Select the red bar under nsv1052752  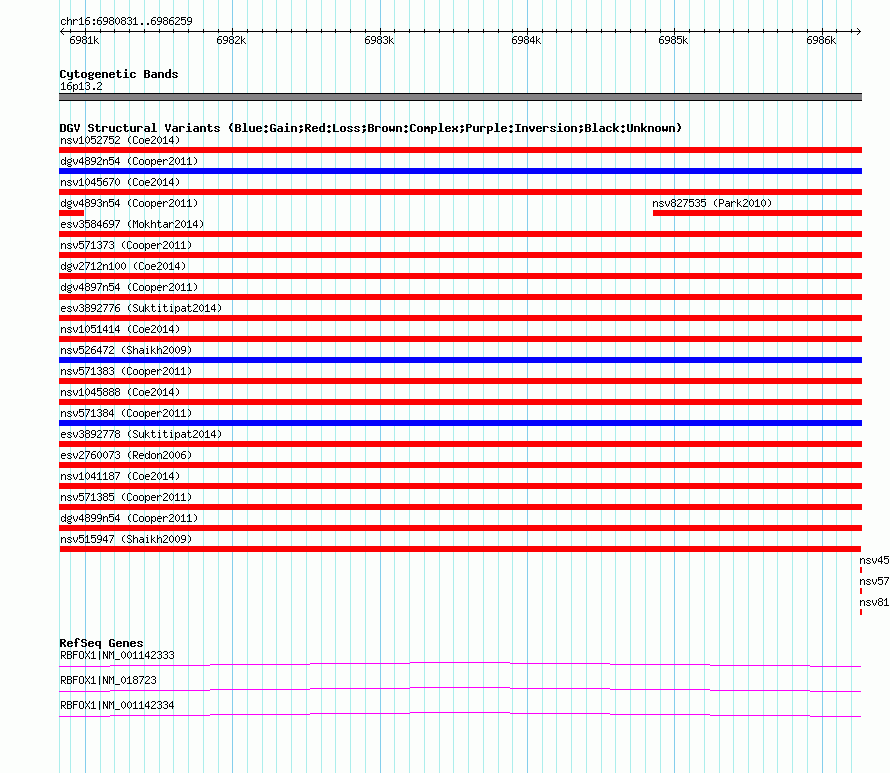pyautogui.click(x=460, y=150)
